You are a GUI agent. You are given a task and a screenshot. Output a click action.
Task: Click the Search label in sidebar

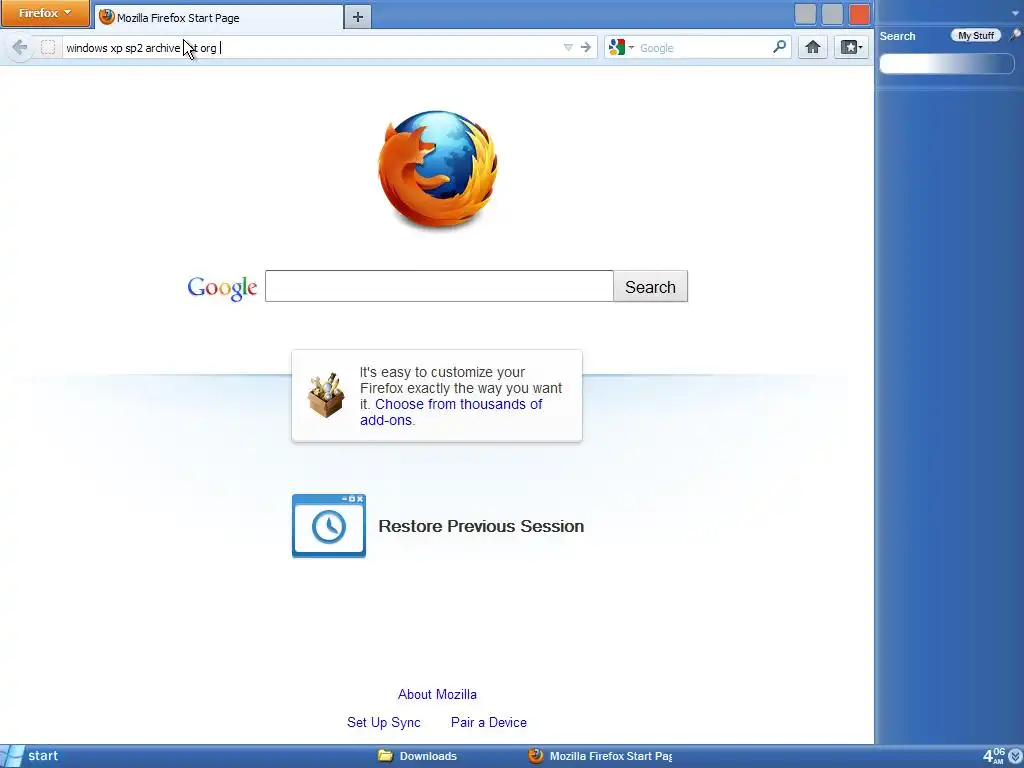[x=897, y=36]
